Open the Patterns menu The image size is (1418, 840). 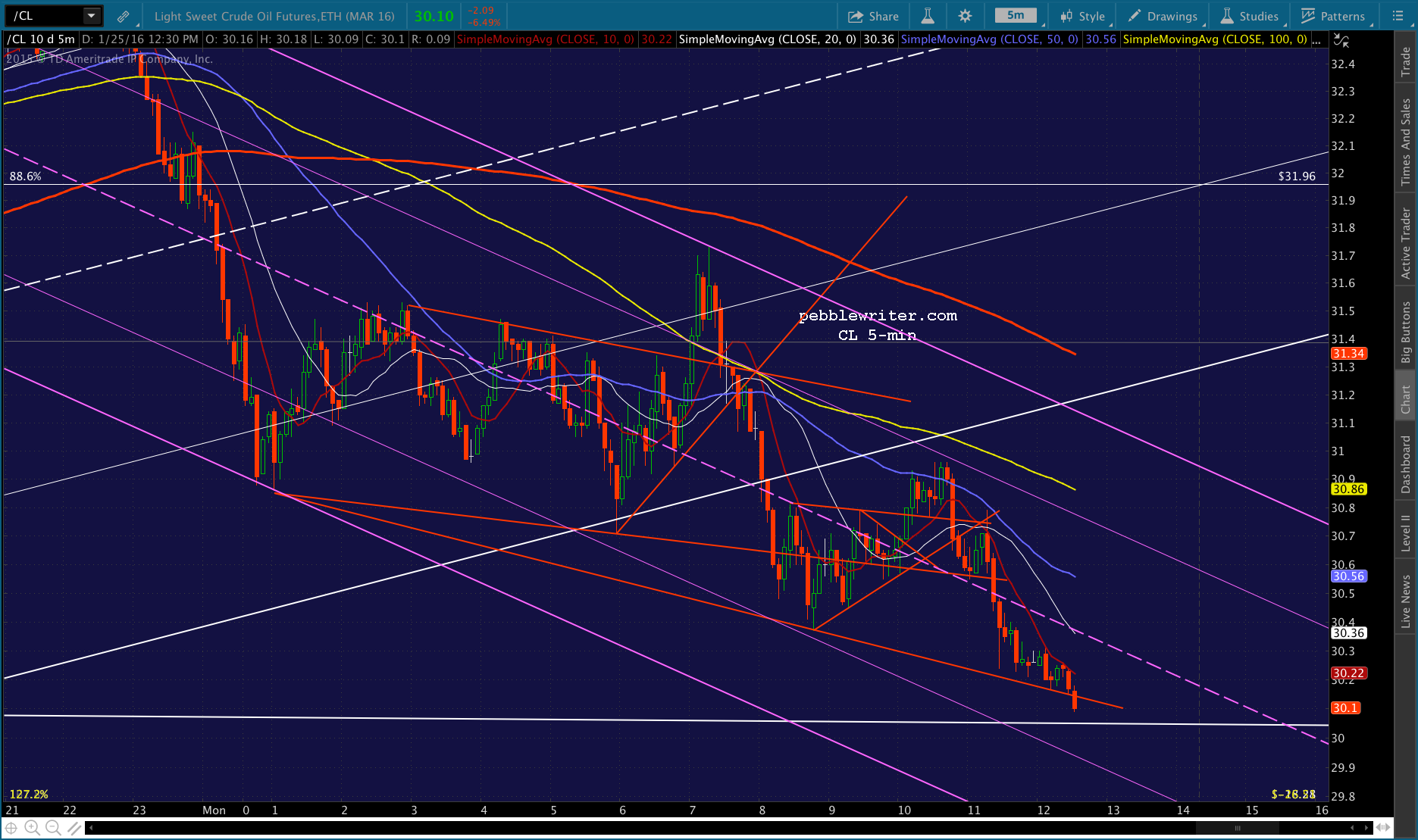point(1333,16)
